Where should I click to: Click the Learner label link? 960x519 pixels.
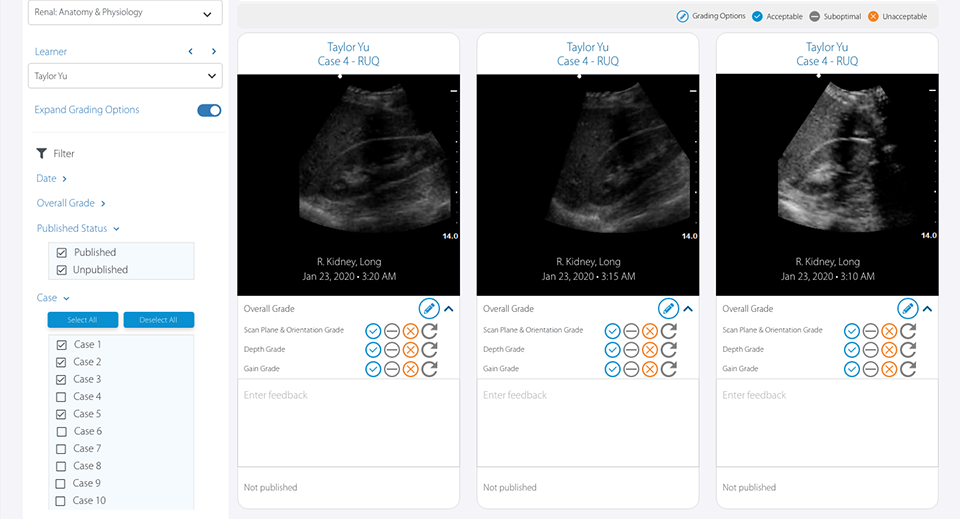(x=50, y=51)
